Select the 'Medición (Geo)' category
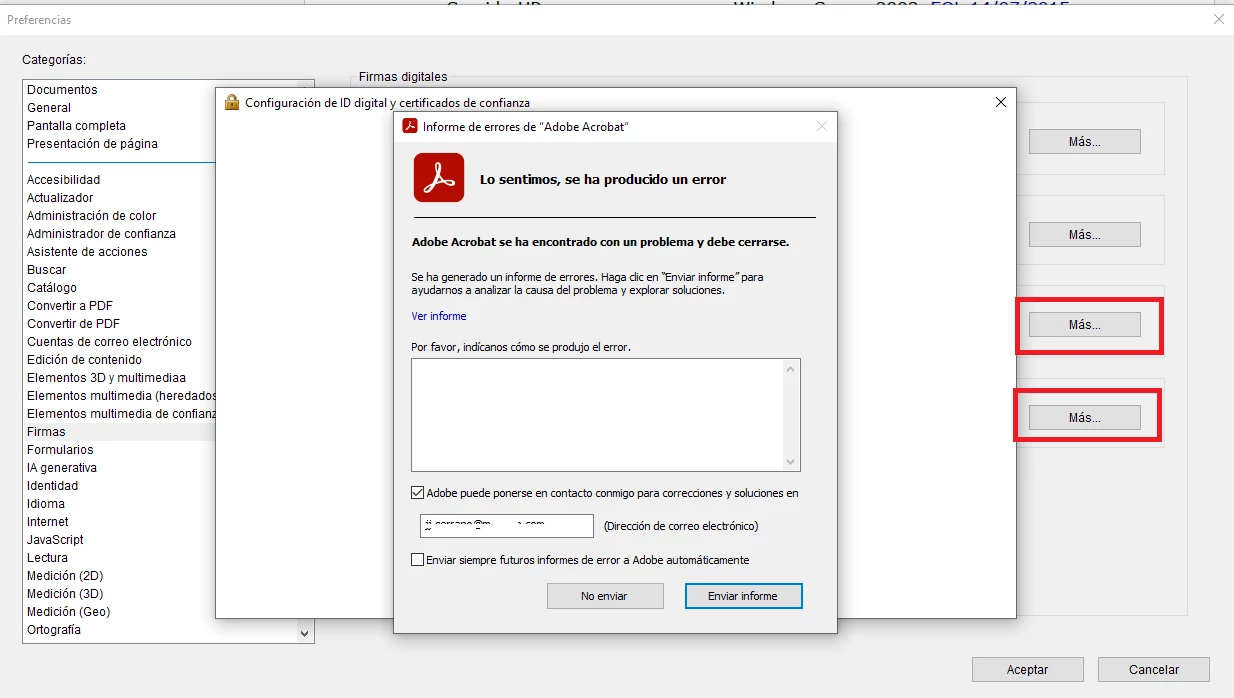This screenshot has width=1234, height=698. tap(68, 612)
